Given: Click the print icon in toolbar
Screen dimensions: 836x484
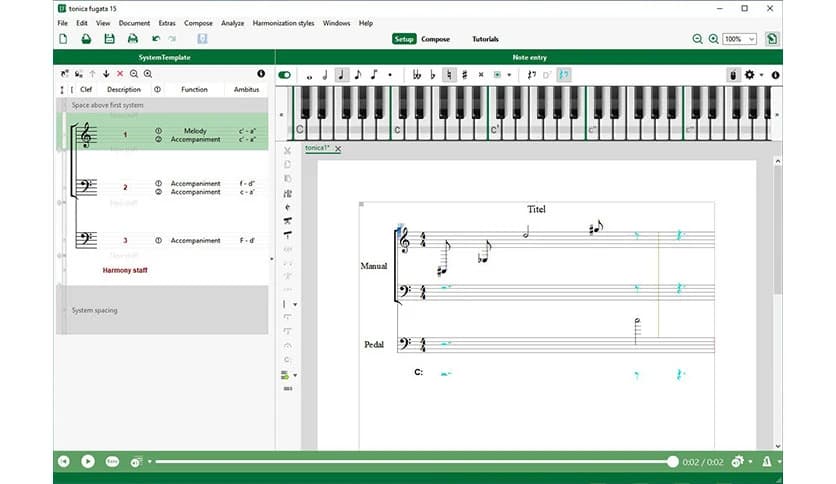Looking at the screenshot, I should click(132, 39).
